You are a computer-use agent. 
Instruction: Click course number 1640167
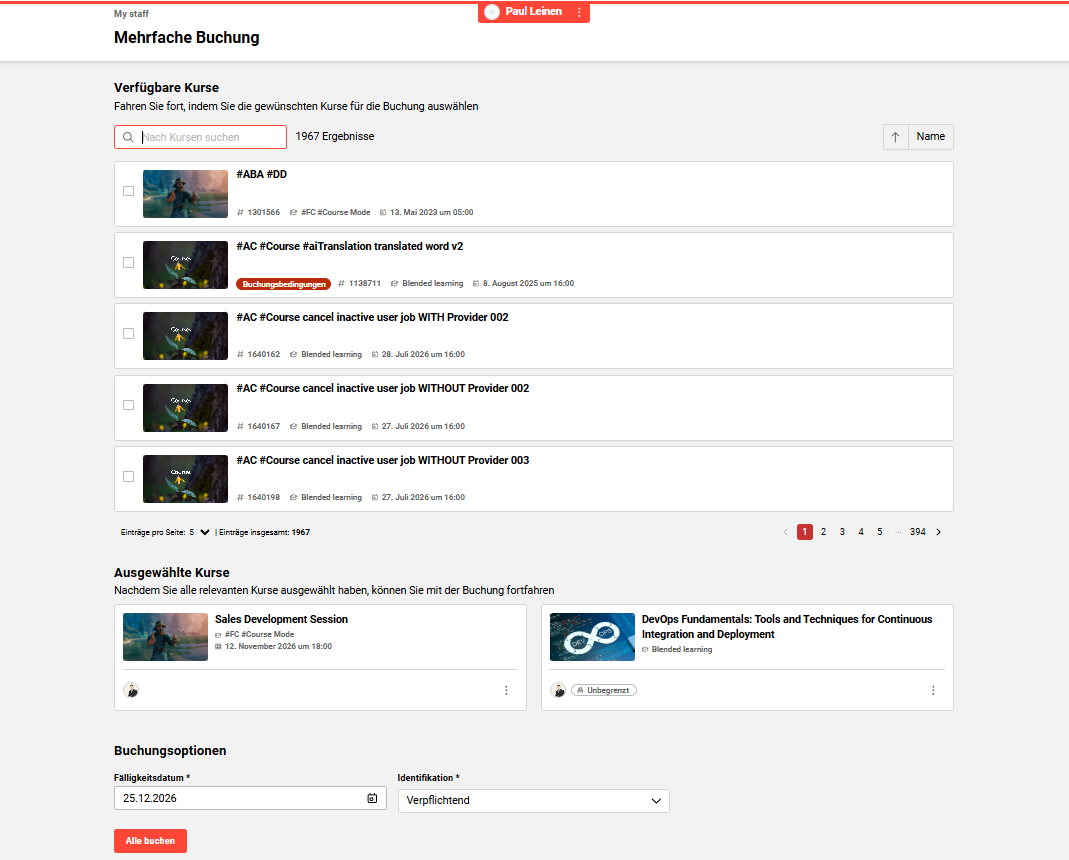click(x=263, y=426)
